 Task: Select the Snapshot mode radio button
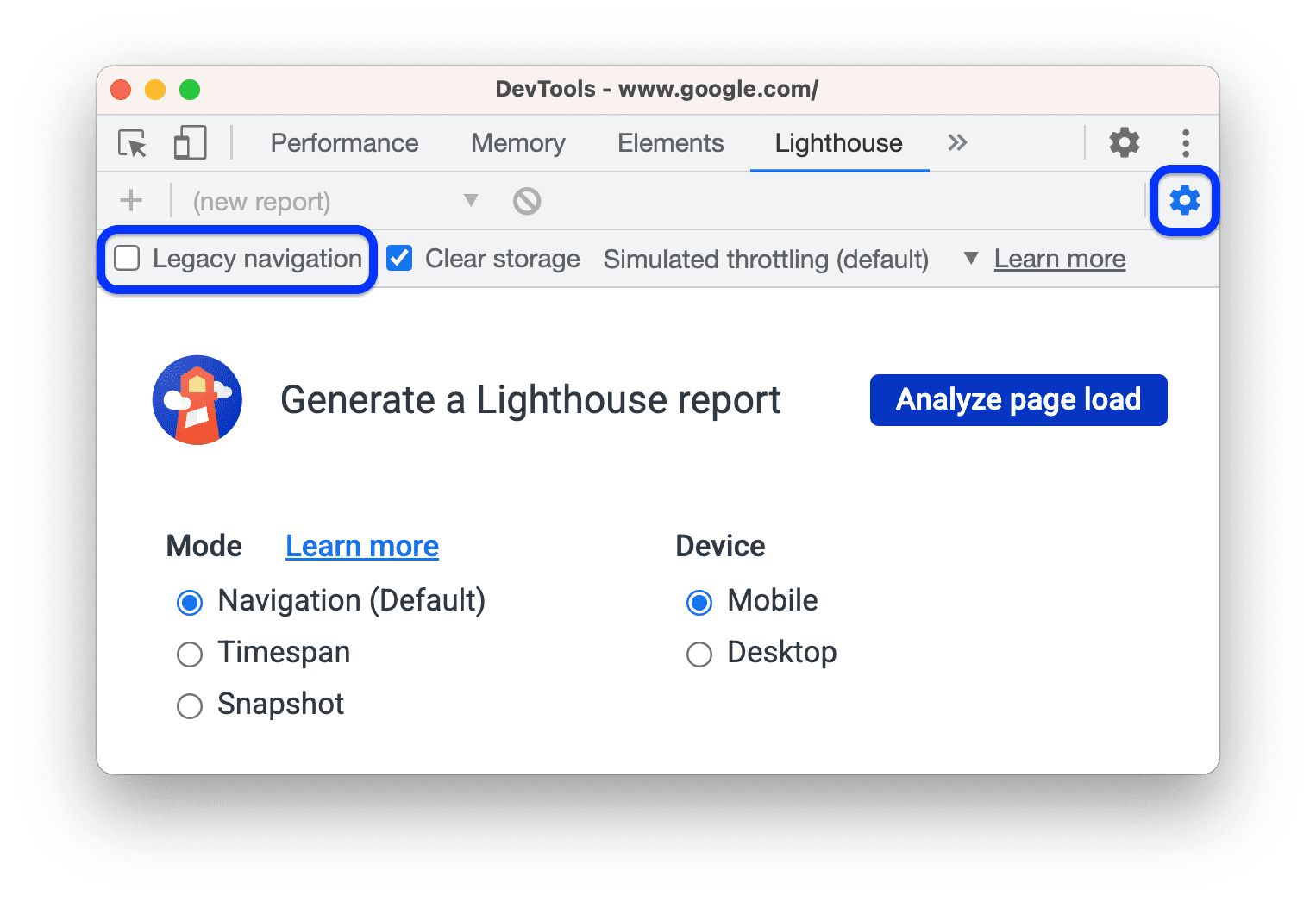190,705
